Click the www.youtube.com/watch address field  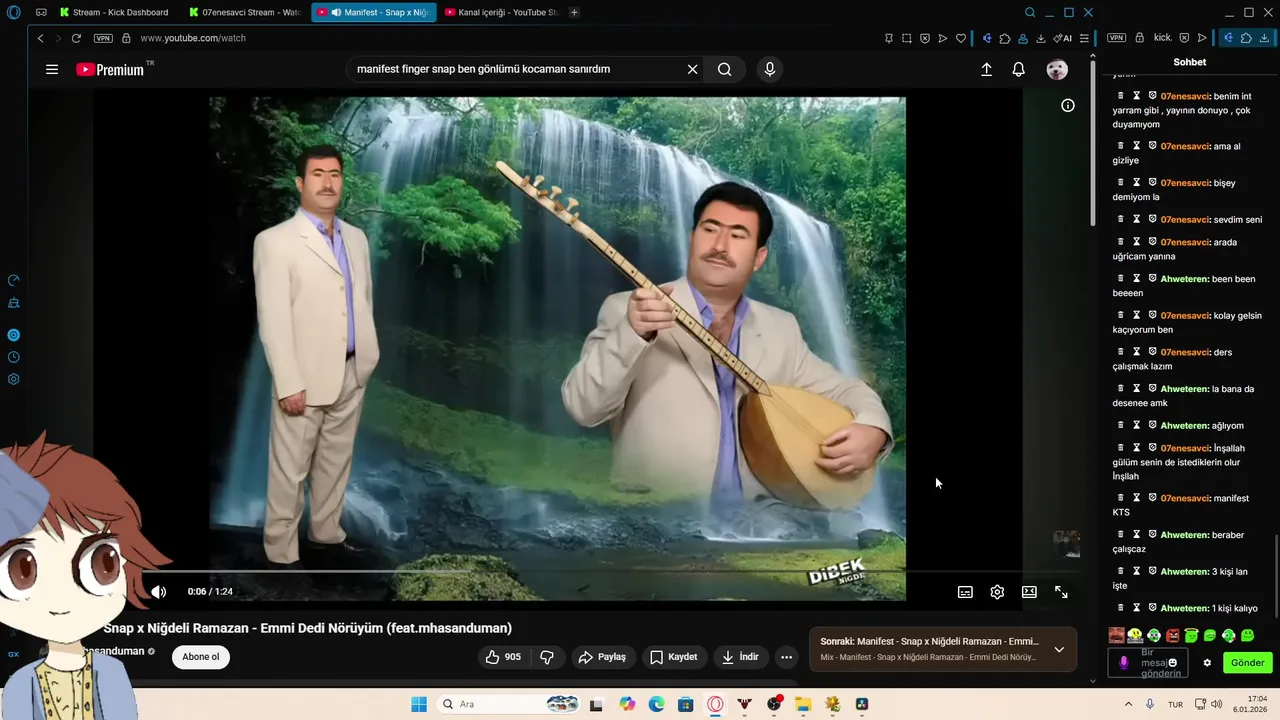point(193,38)
